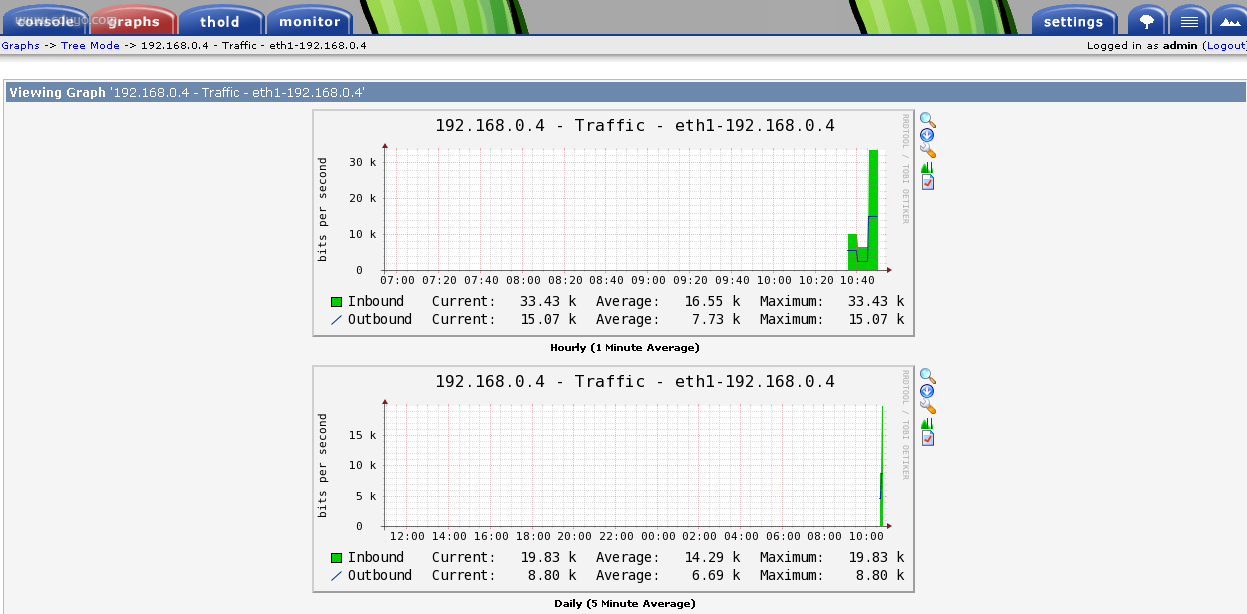Viewport: 1247px width, 614px height.
Task: Click green spikes realtime icon beside Hourly graph
Action: (x=927, y=167)
